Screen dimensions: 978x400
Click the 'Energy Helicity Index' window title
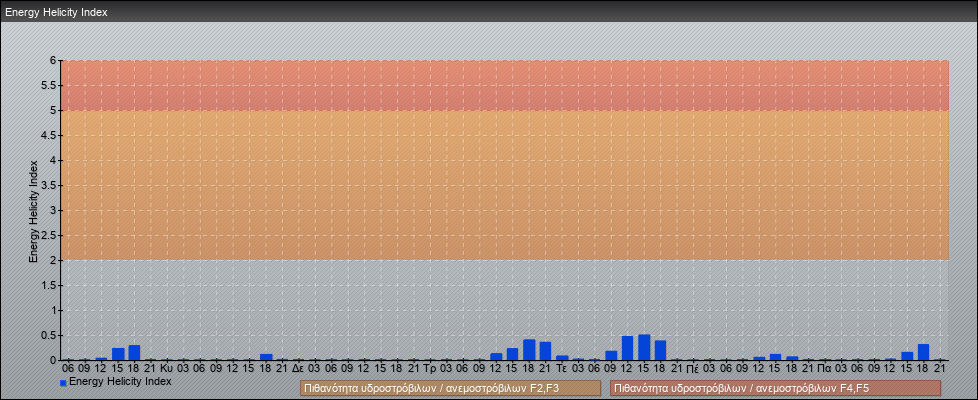coord(56,12)
